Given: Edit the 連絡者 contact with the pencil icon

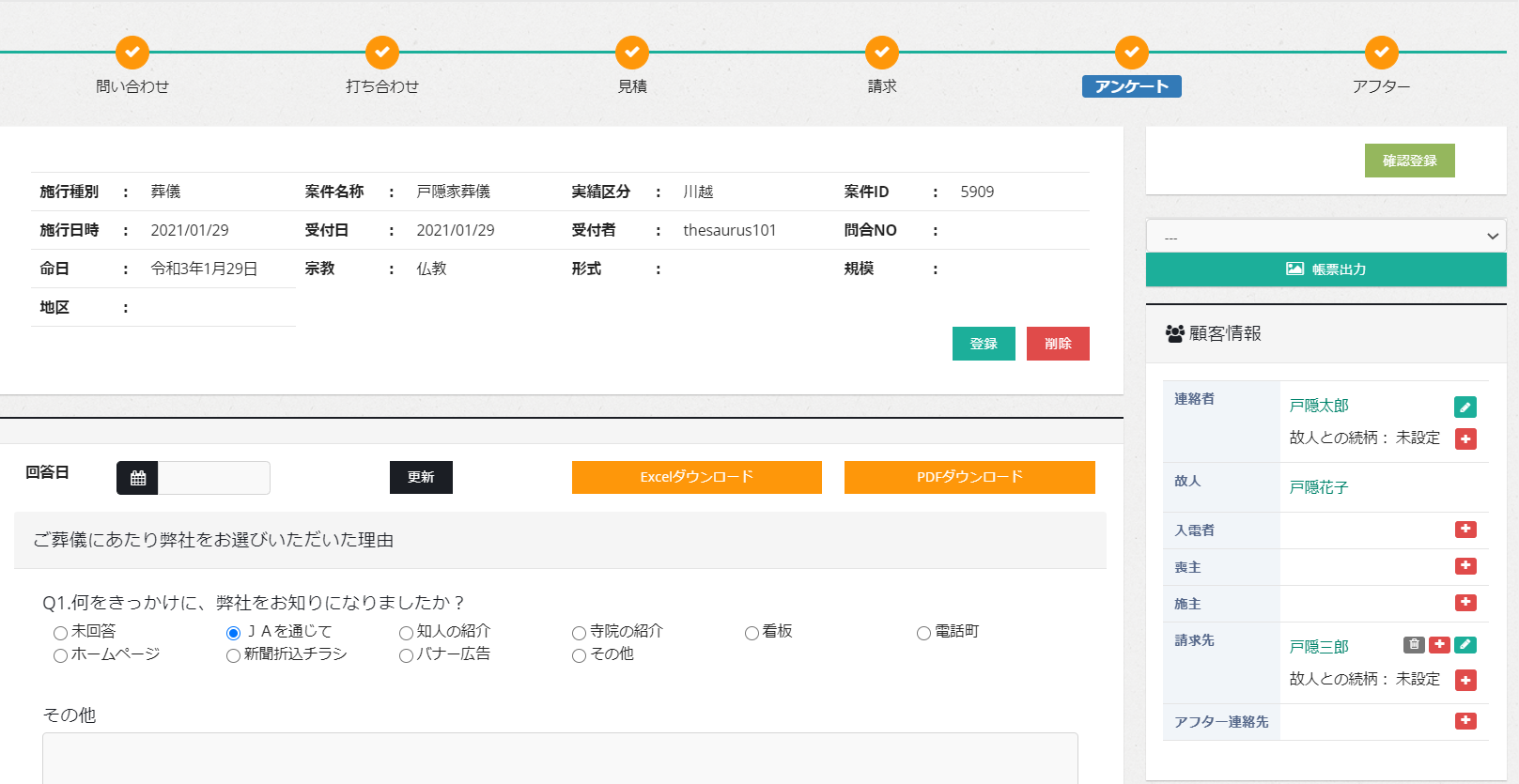Looking at the screenshot, I should pyautogui.click(x=1465, y=407).
